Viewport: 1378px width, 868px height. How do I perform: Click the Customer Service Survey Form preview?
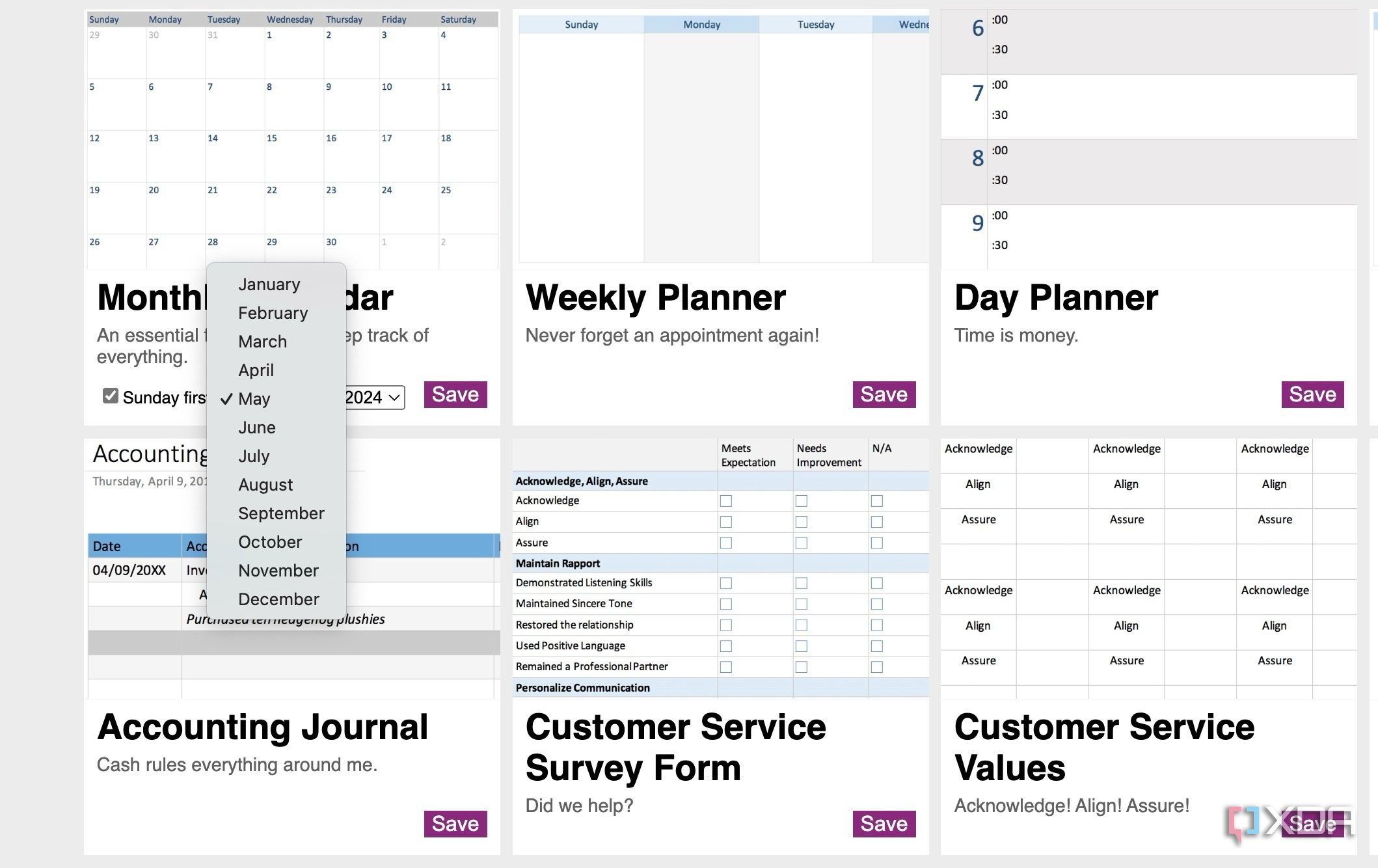click(x=720, y=568)
